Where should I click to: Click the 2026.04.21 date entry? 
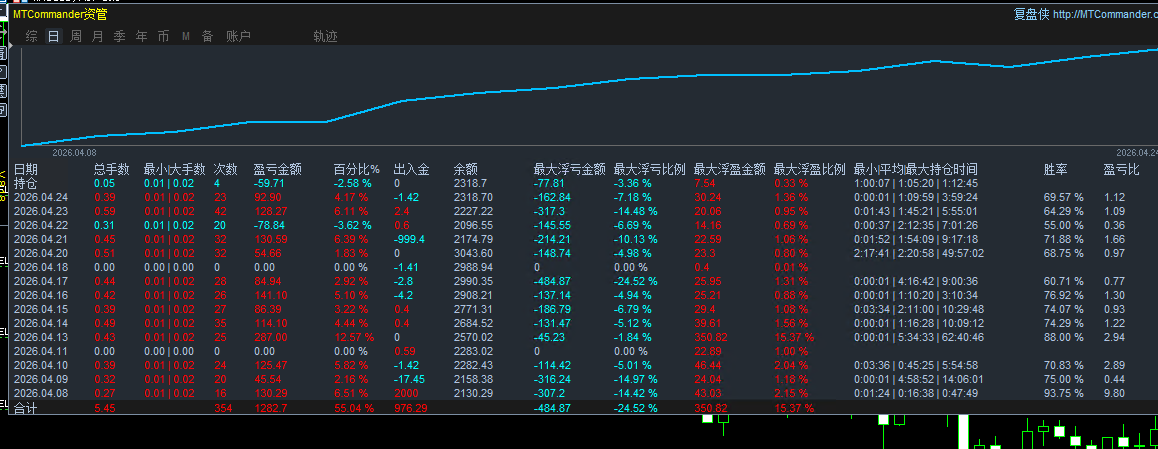[x=40, y=240]
